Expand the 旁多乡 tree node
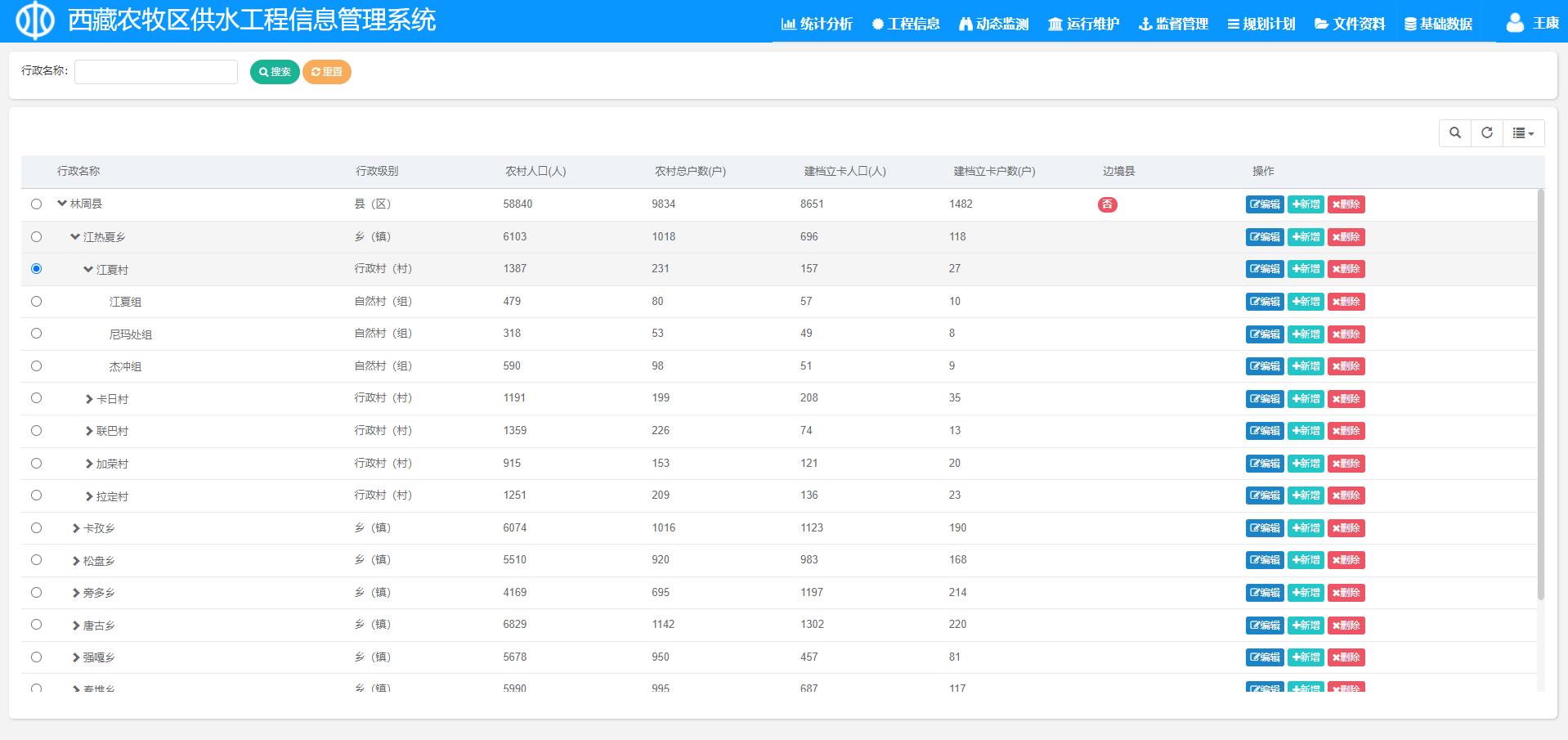The width and height of the screenshot is (1568, 740). [x=76, y=593]
